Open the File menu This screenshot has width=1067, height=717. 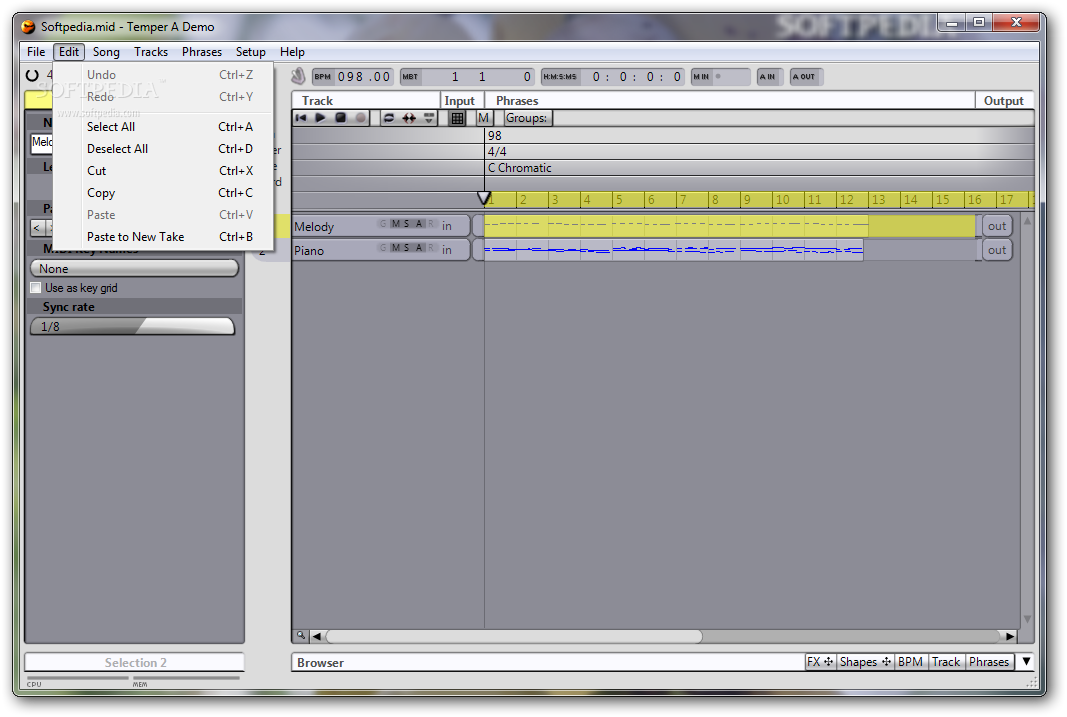tap(36, 52)
